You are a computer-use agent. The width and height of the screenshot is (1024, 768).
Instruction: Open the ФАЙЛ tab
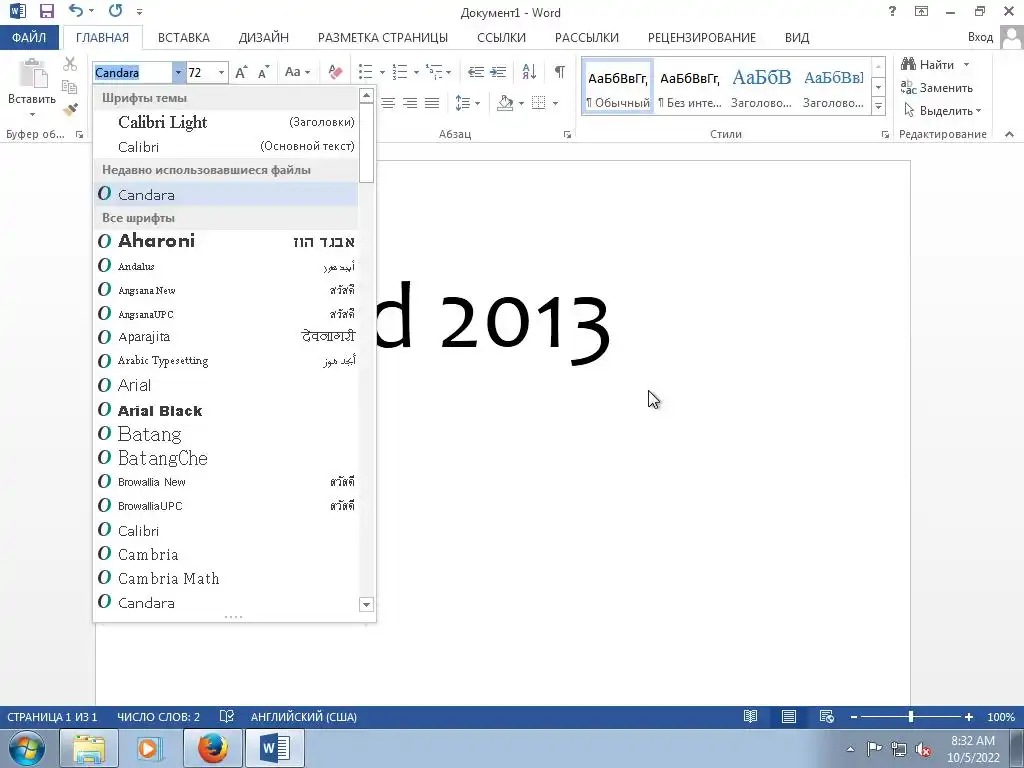pos(29,37)
